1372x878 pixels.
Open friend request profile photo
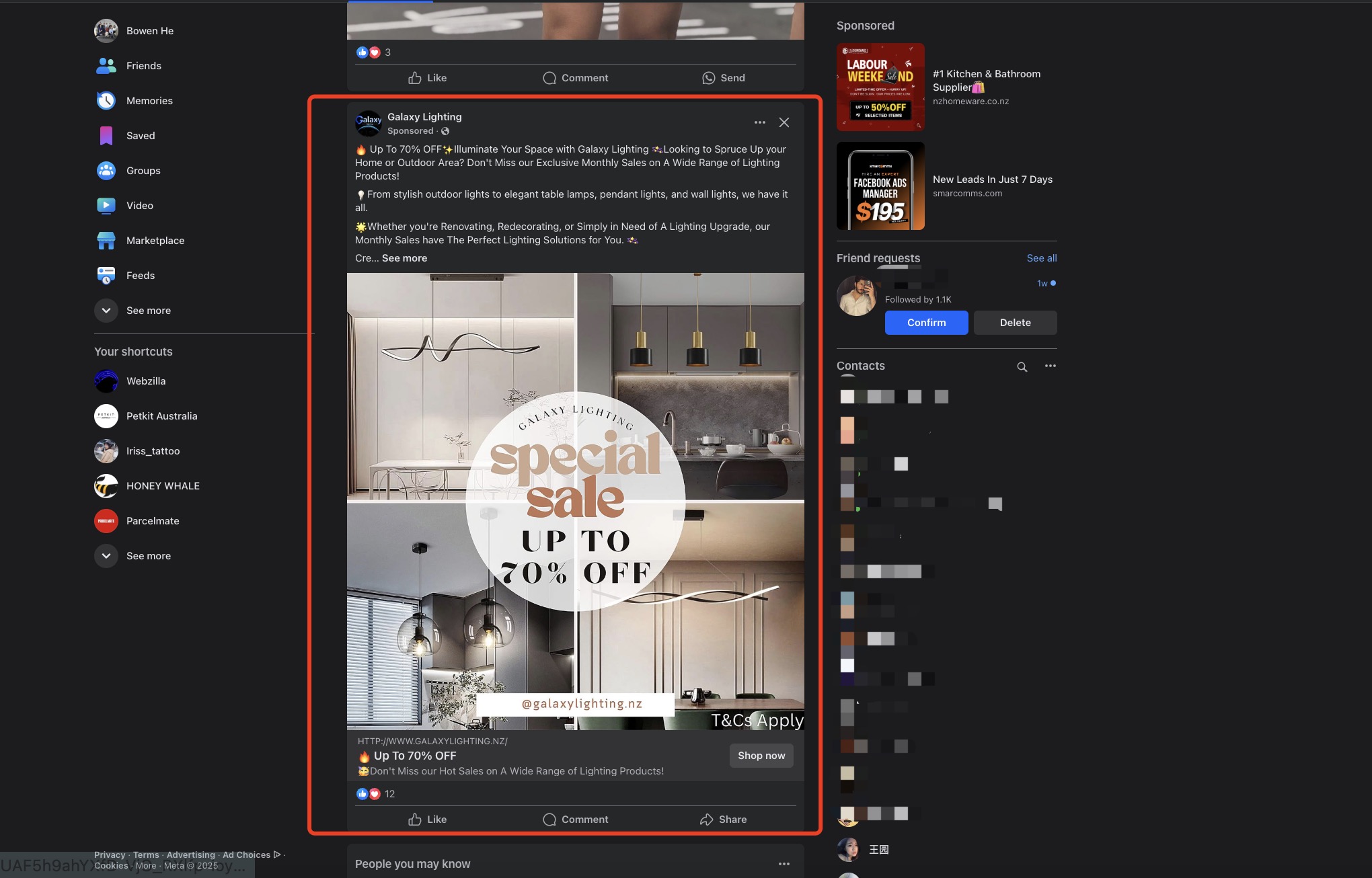857,296
